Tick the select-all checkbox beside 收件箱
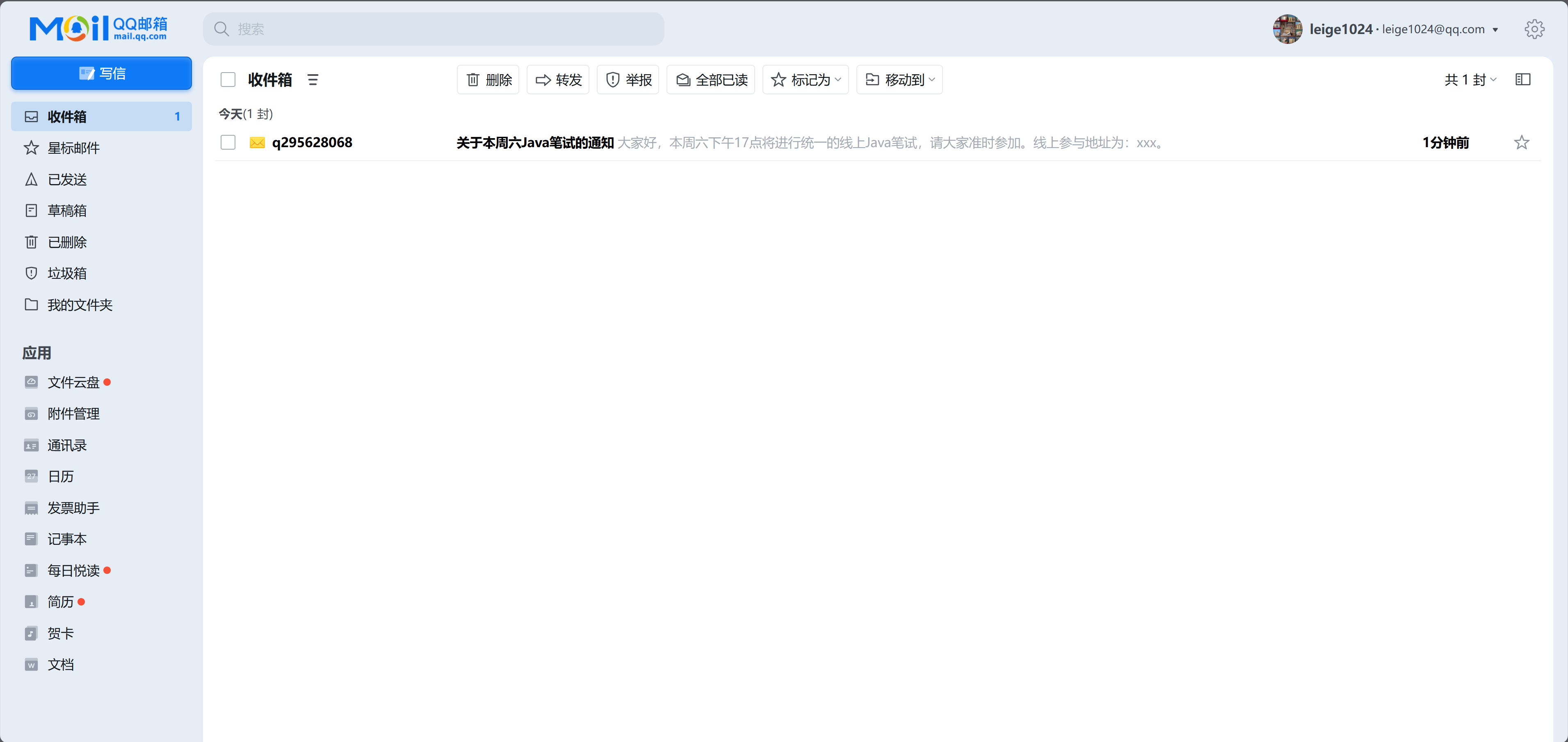 click(x=228, y=80)
